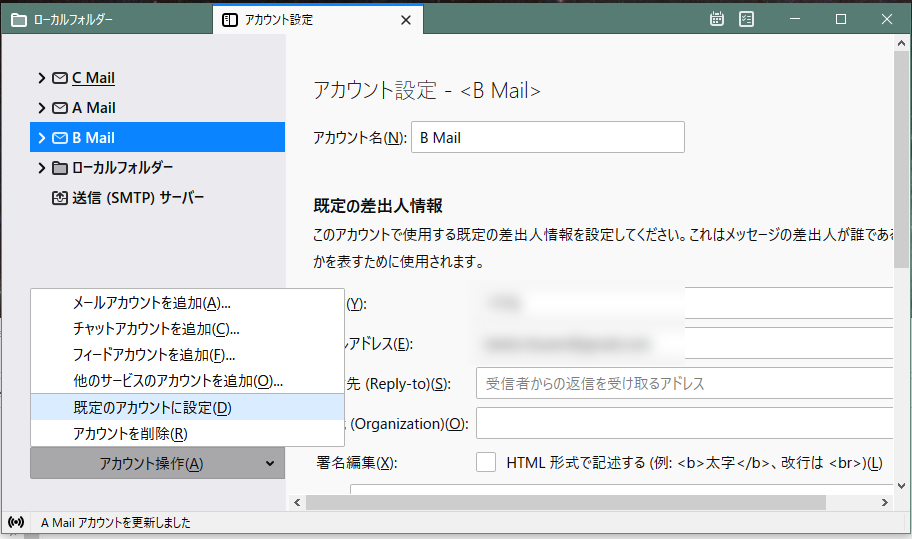Expand the ローカルフォルダー tree node
The height and width of the screenshot is (539, 912).
pyautogui.click(x=41, y=168)
